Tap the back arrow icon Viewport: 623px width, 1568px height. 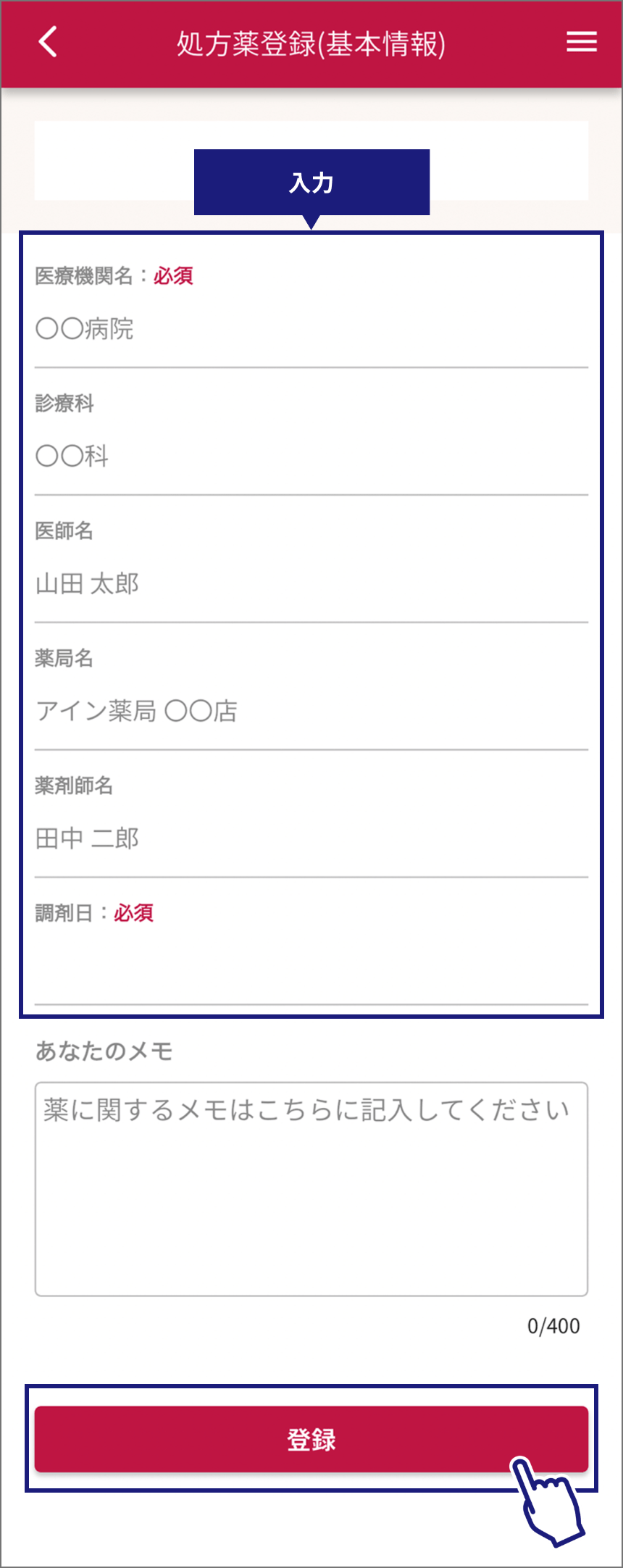[48, 42]
